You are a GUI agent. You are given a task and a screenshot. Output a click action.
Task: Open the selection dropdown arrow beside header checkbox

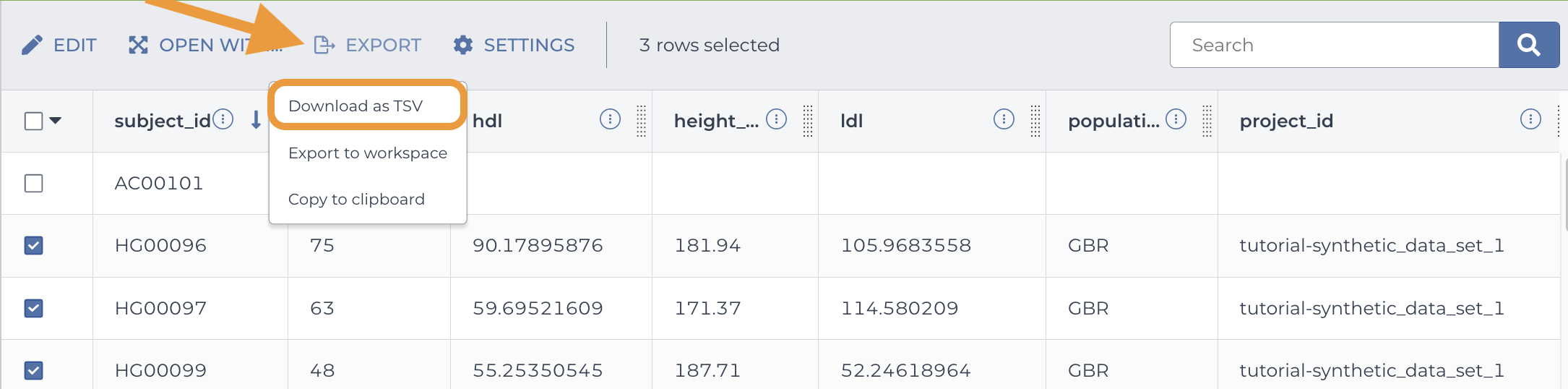point(56,121)
